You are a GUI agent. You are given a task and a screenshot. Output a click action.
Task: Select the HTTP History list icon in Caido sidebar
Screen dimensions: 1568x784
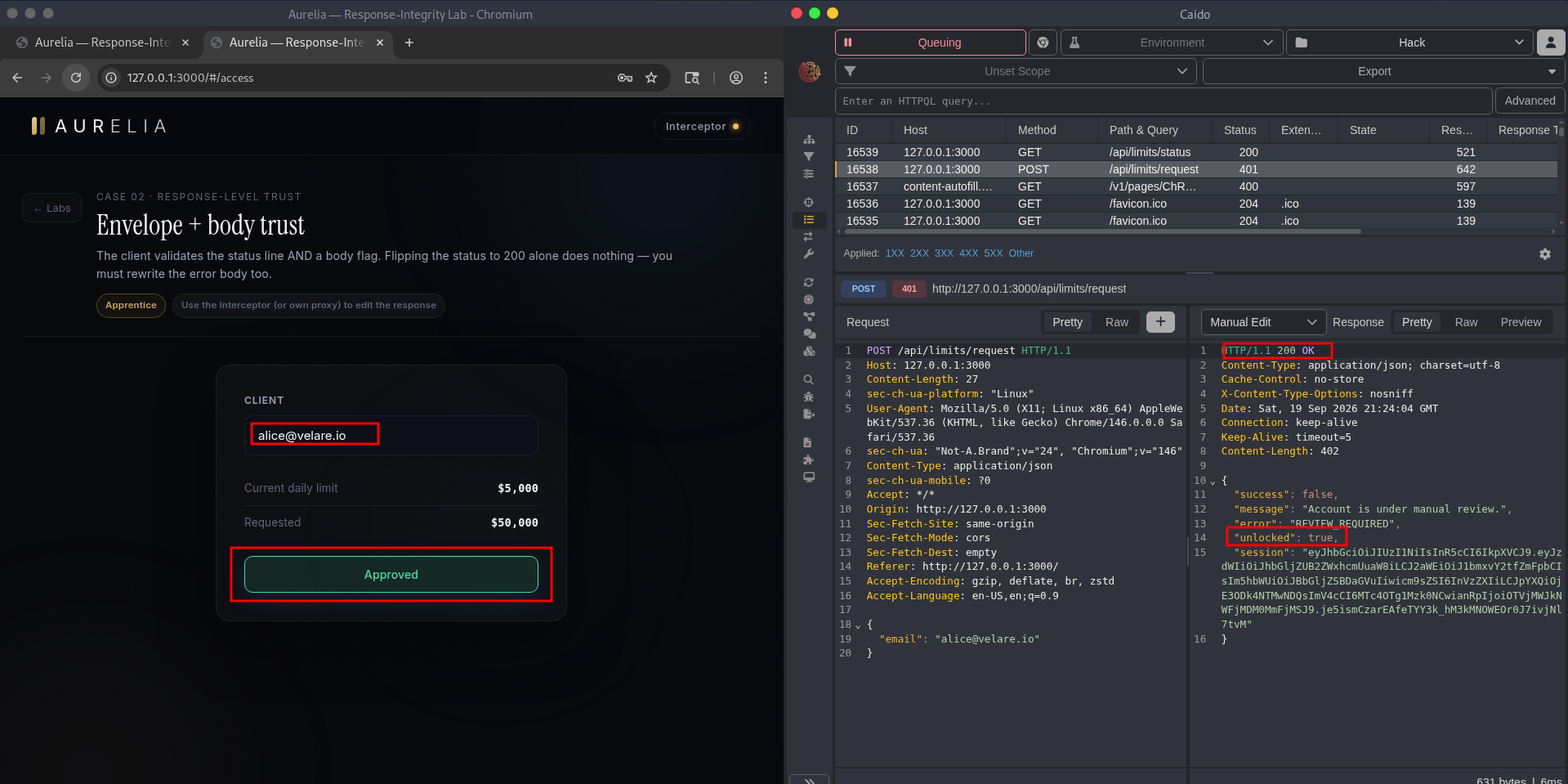pyautogui.click(x=809, y=220)
